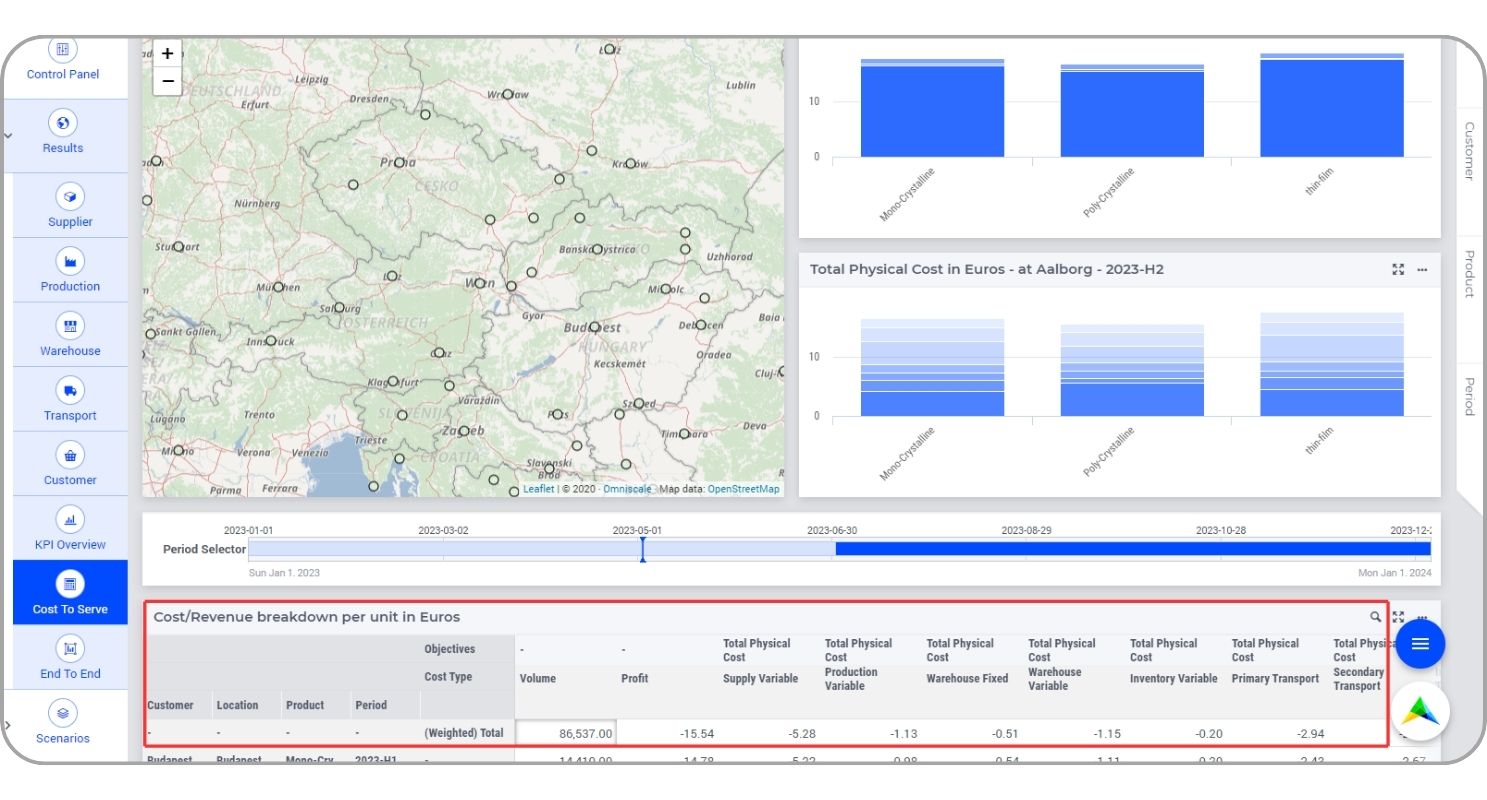Open the Transport page
This screenshot has height=800, width=1487.
[x=70, y=400]
